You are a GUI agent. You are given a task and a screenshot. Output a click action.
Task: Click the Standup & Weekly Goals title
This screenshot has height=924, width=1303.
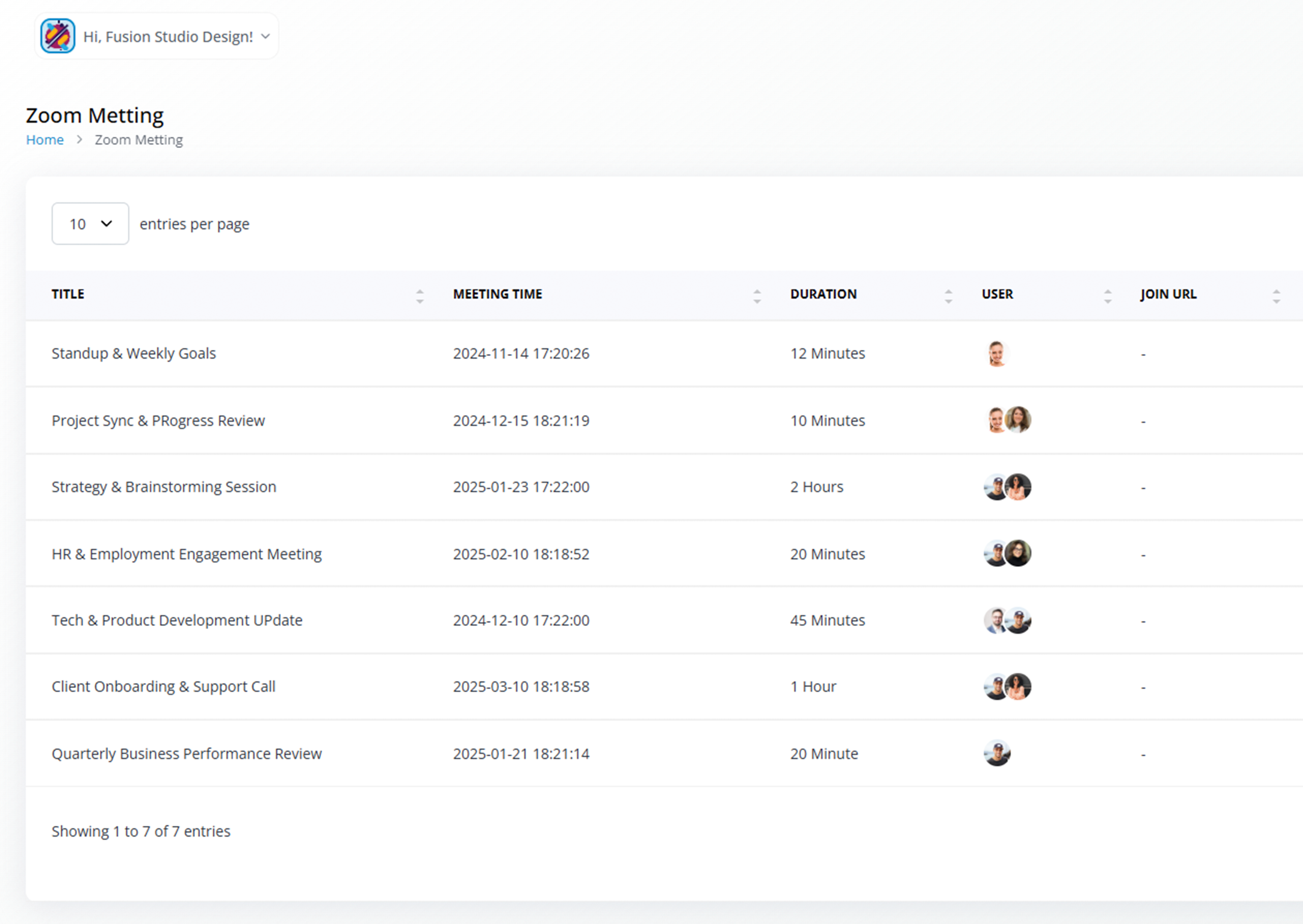(x=134, y=353)
